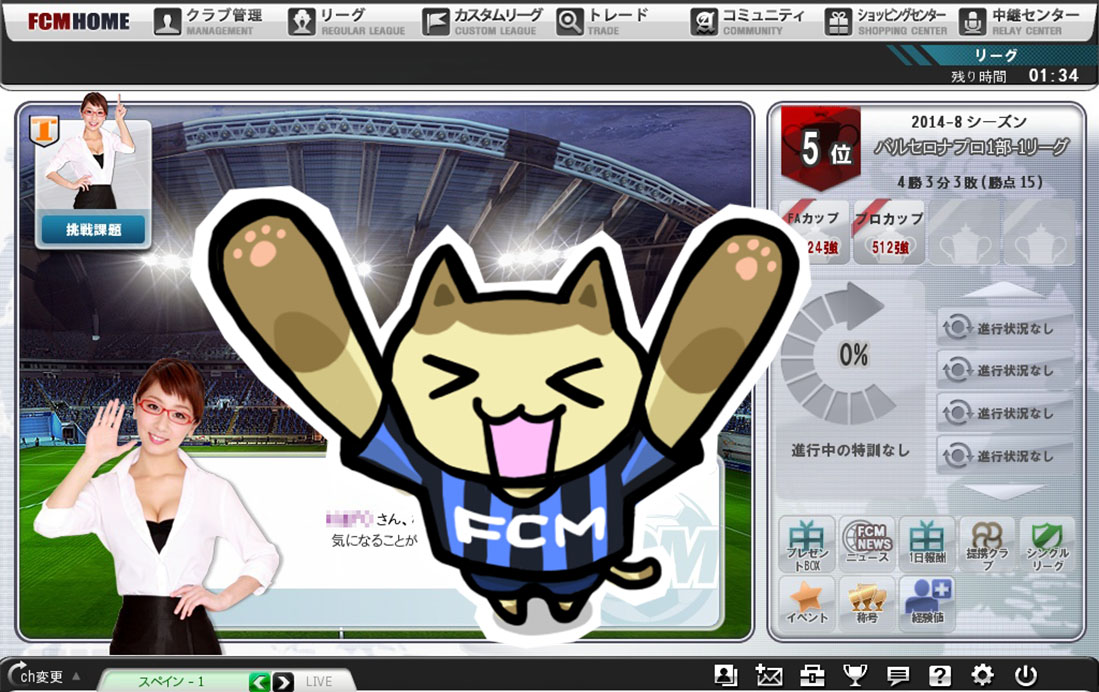The image size is (1099, 692).
Task: Open the help question mark icon
Action: pyautogui.click(x=939, y=675)
